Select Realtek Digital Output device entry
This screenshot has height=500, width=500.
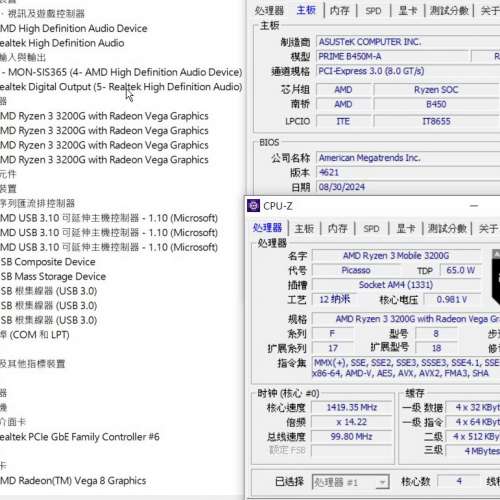(121, 87)
